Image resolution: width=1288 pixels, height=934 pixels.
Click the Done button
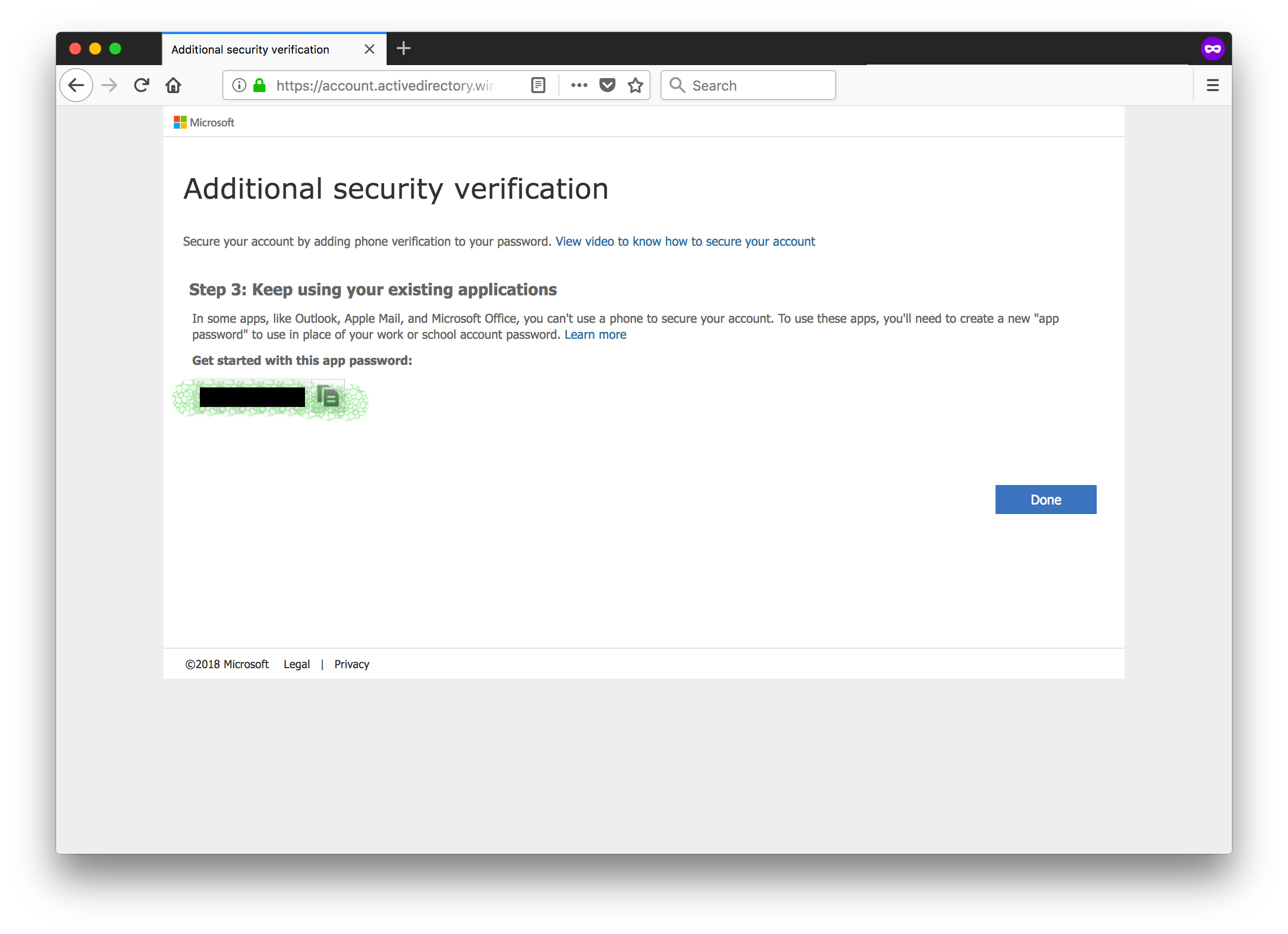(1045, 499)
